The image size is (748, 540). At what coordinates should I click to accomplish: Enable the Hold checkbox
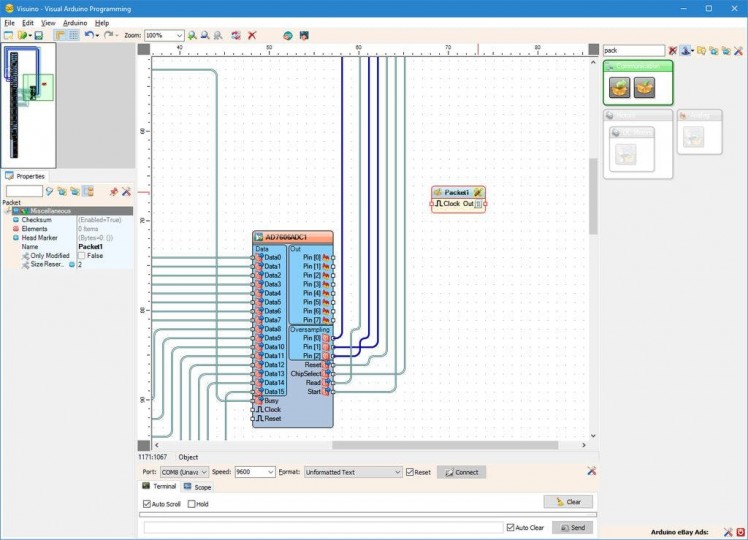tap(192, 504)
